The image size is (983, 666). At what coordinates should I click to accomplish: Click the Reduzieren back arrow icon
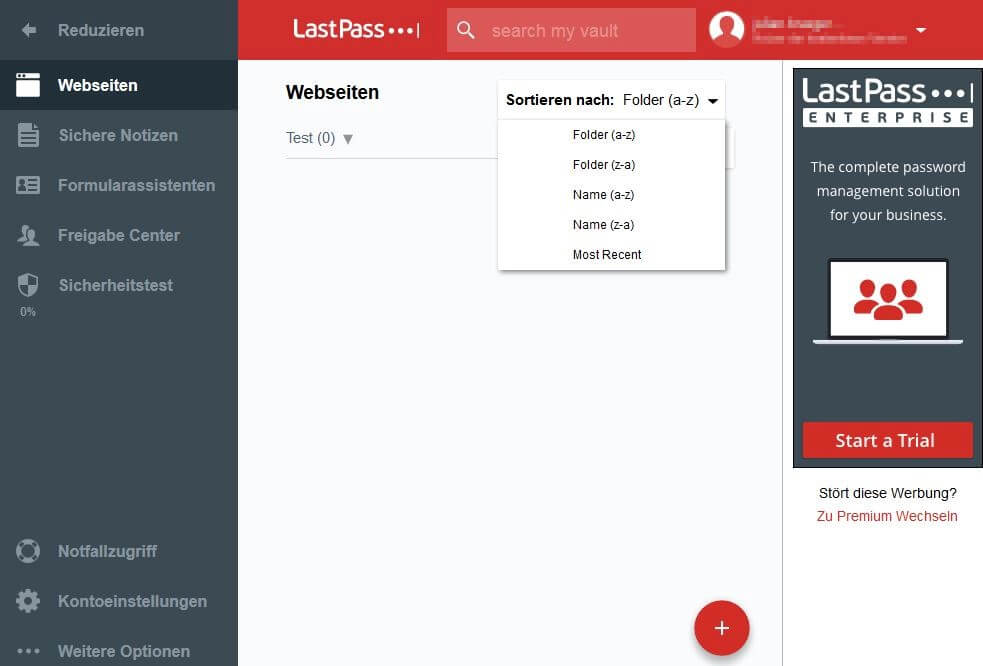coord(28,30)
